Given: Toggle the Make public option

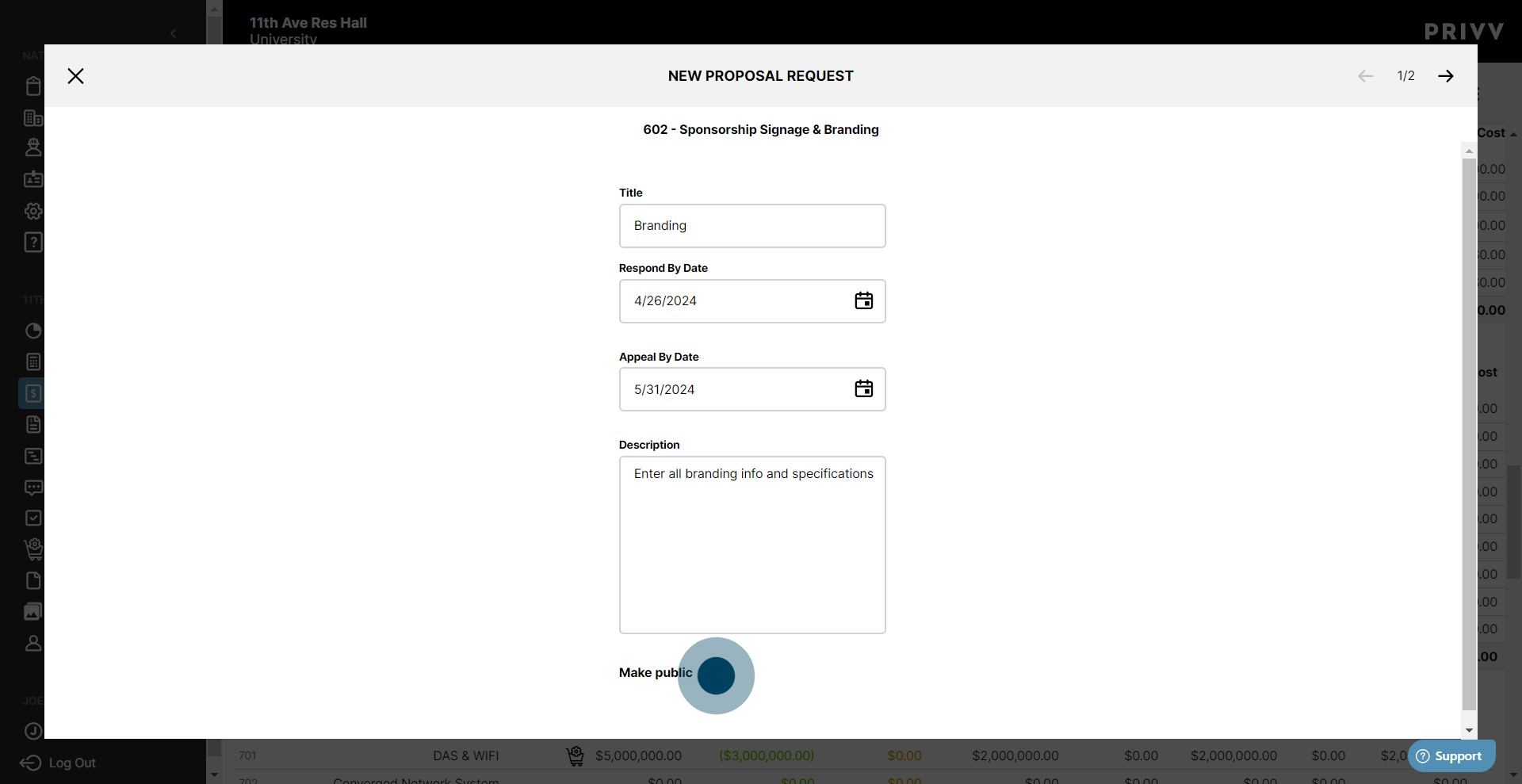Looking at the screenshot, I should [x=716, y=675].
